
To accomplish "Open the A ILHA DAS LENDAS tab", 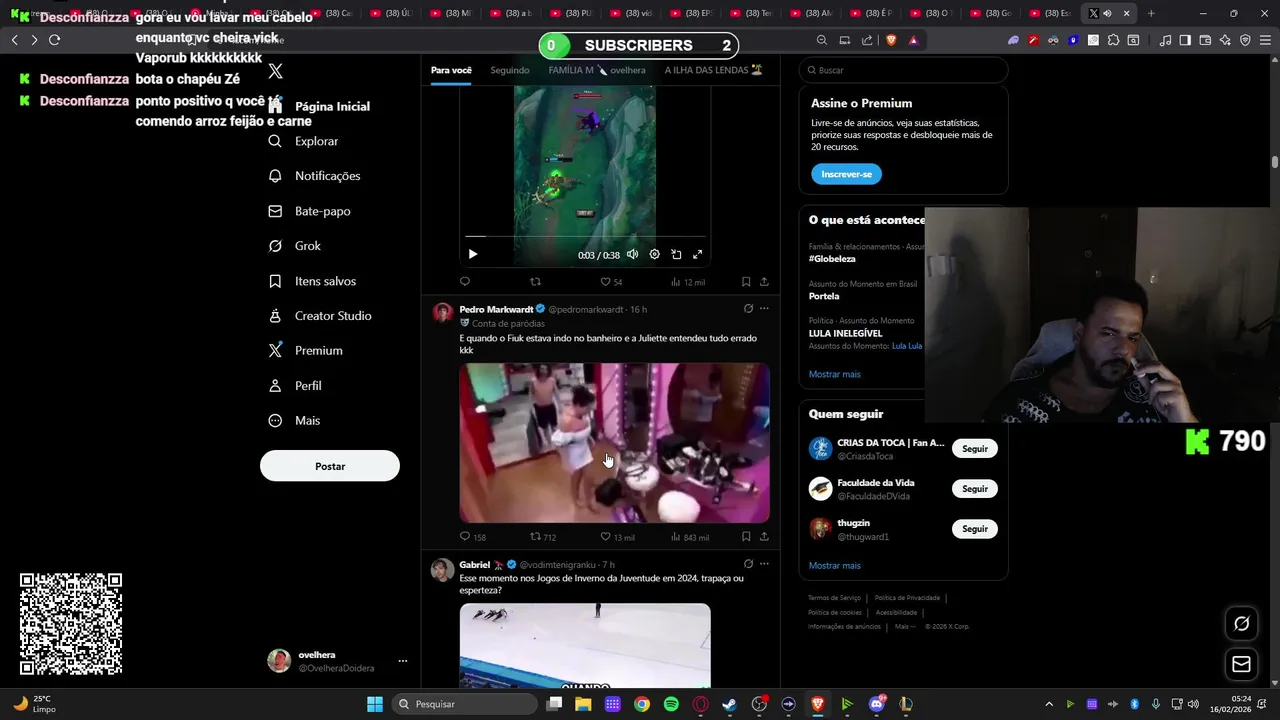I will (714, 70).
